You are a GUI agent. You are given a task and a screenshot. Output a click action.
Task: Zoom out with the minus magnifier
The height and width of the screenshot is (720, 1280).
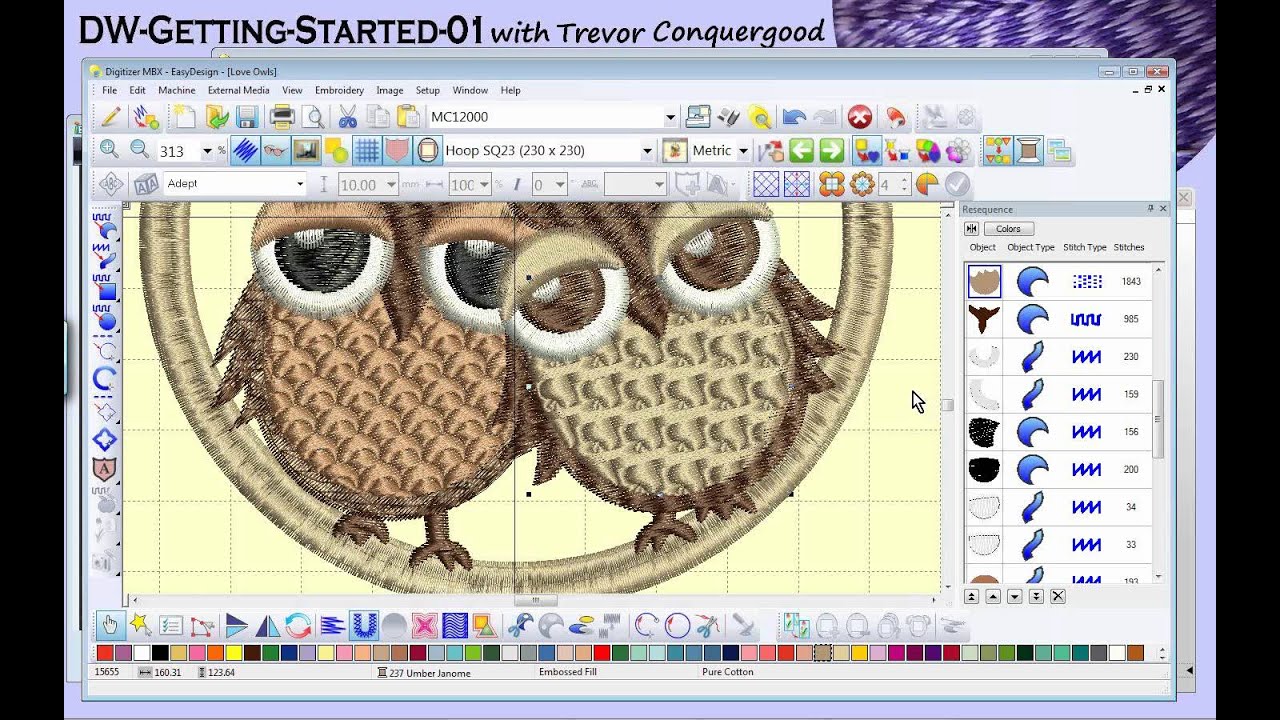tap(140, 150)
